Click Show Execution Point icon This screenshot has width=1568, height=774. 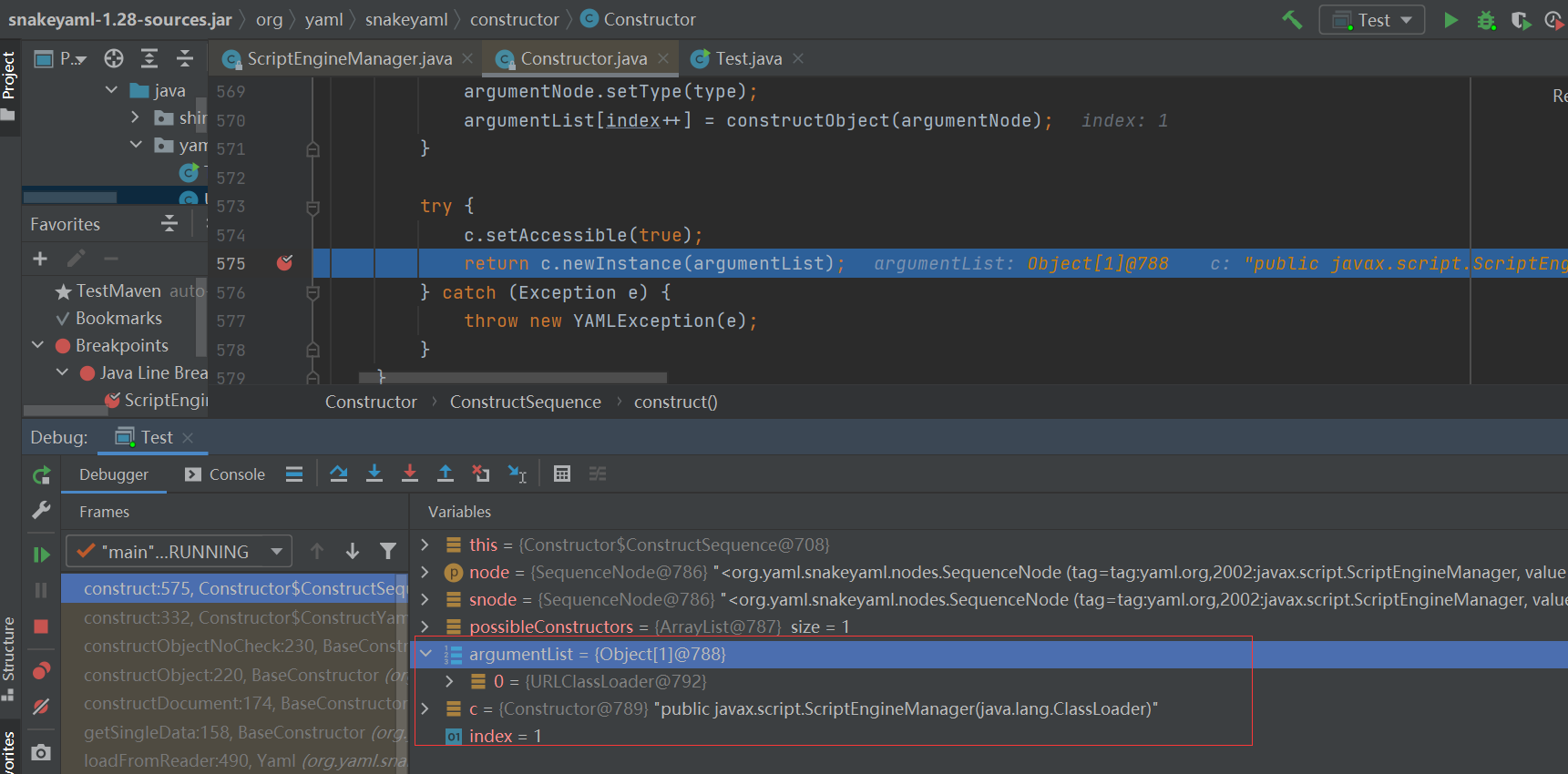tap(294, 474)
